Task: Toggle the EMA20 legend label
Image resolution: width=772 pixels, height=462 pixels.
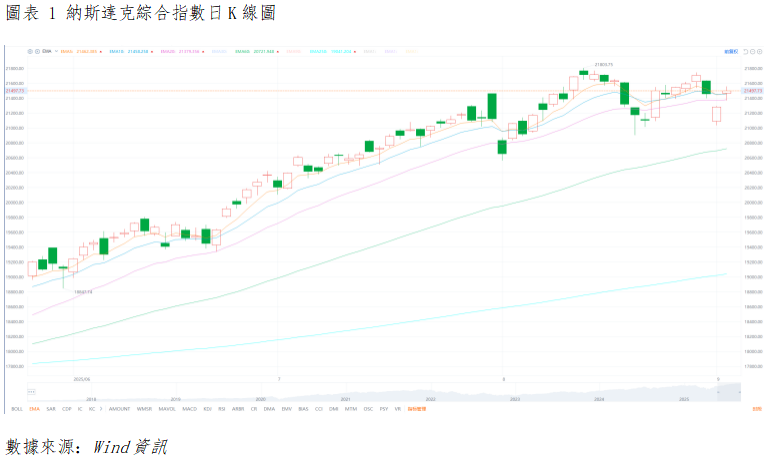Action: click(167, 51)
